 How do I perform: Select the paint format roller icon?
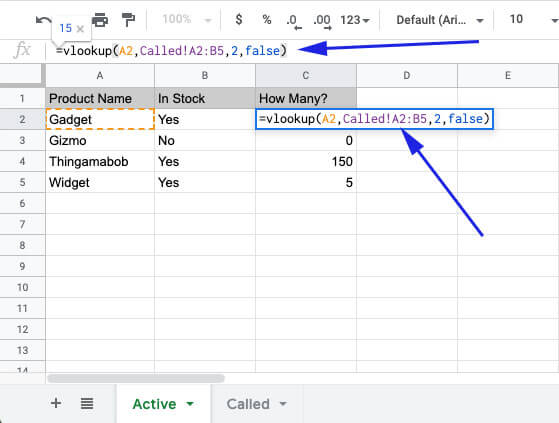(x=128, y=20)
